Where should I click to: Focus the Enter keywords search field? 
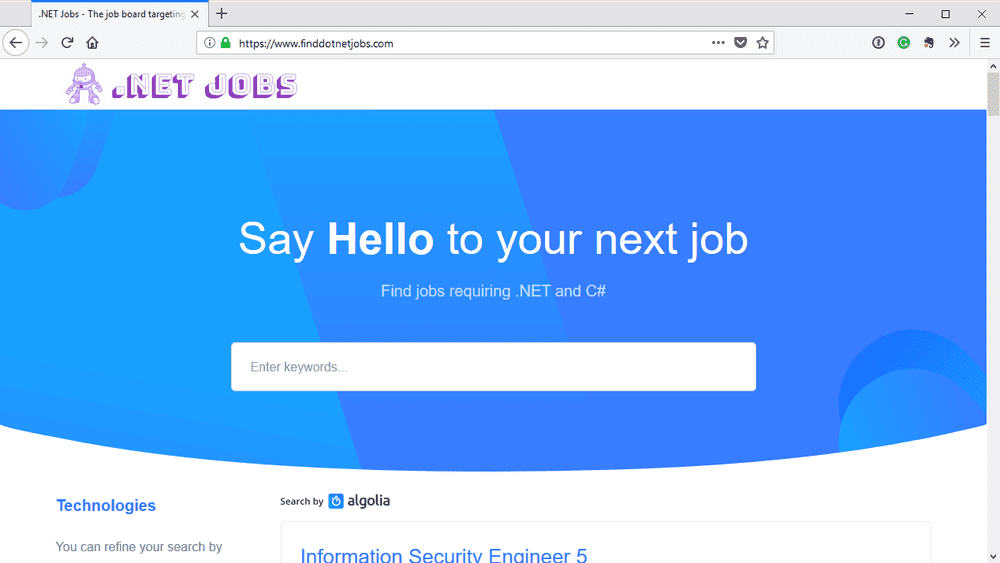click(x=494, y=367)
